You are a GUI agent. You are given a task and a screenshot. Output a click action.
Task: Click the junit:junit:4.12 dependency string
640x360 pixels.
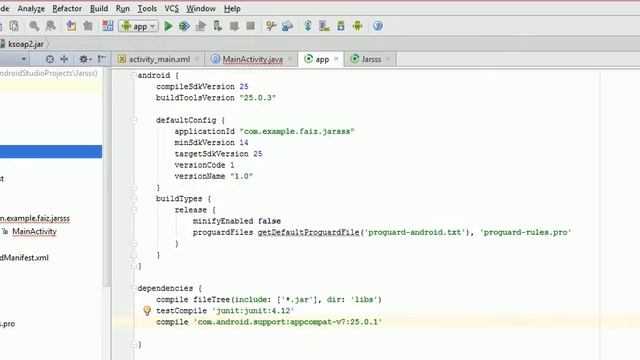click(253, 311)
